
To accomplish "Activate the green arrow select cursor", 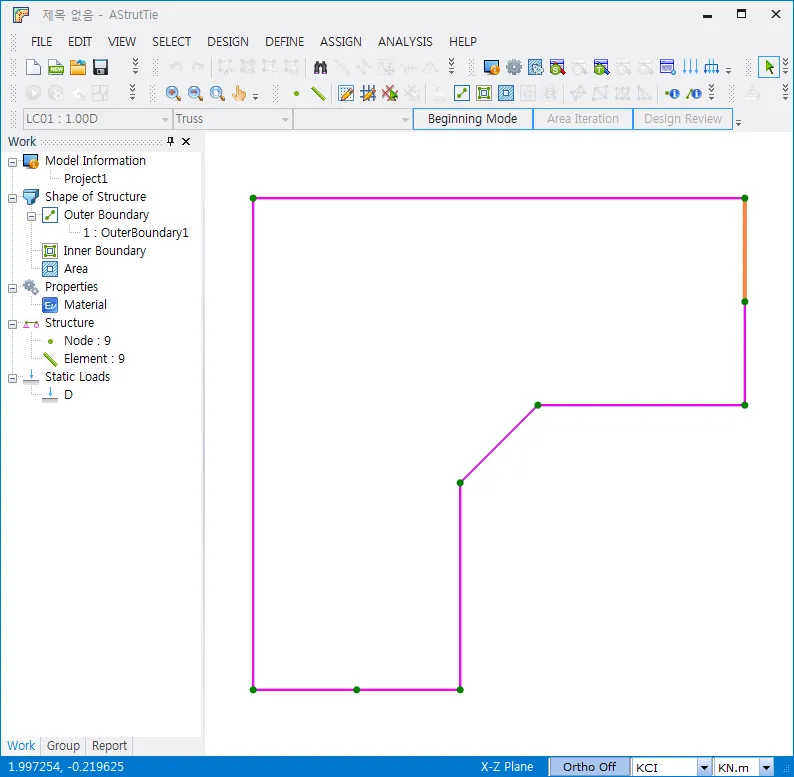I will tap(769, 67).
